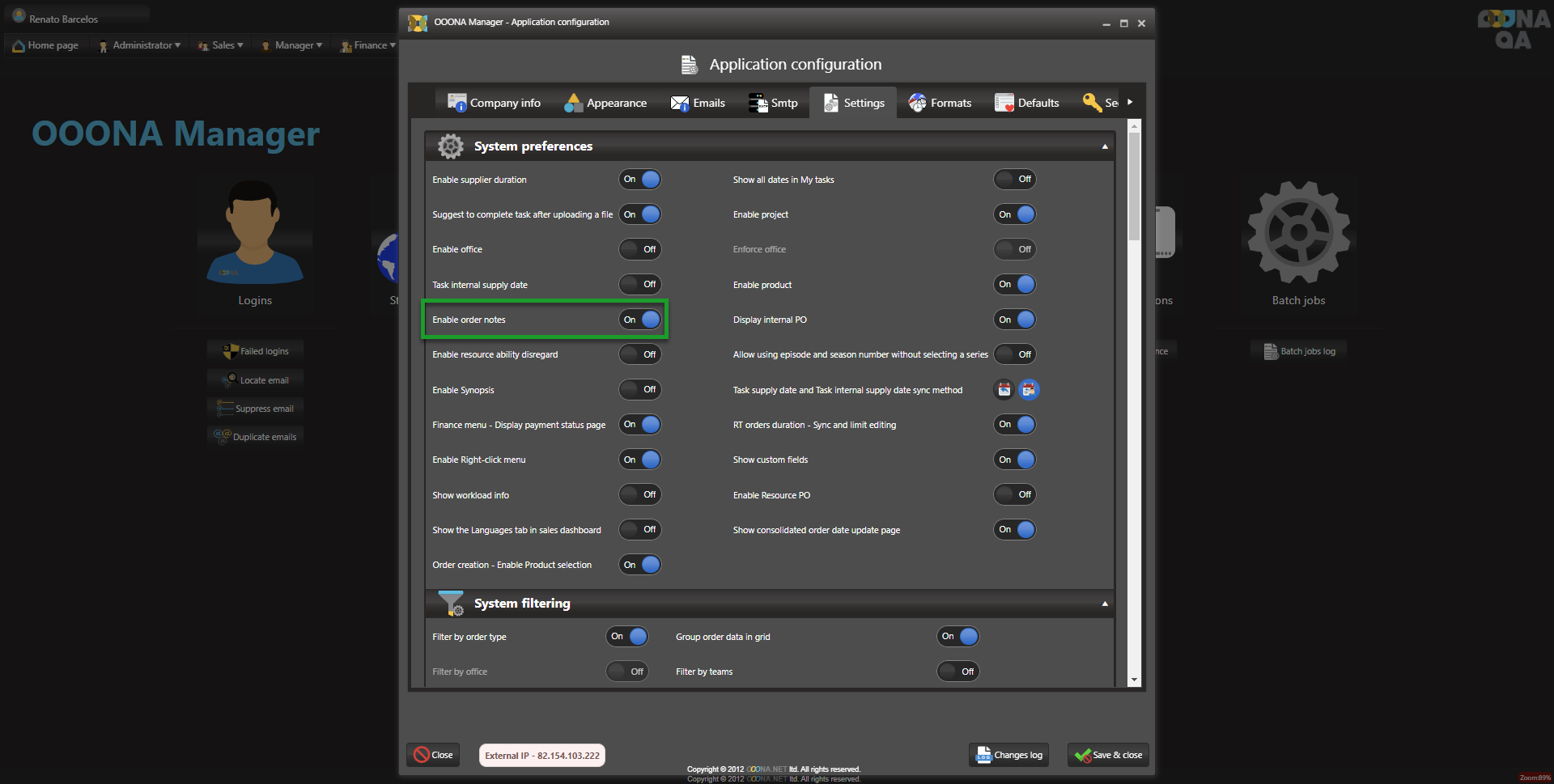Select the second calendar sync method icon
The image size is (1554, 784).
(1028, 390)
